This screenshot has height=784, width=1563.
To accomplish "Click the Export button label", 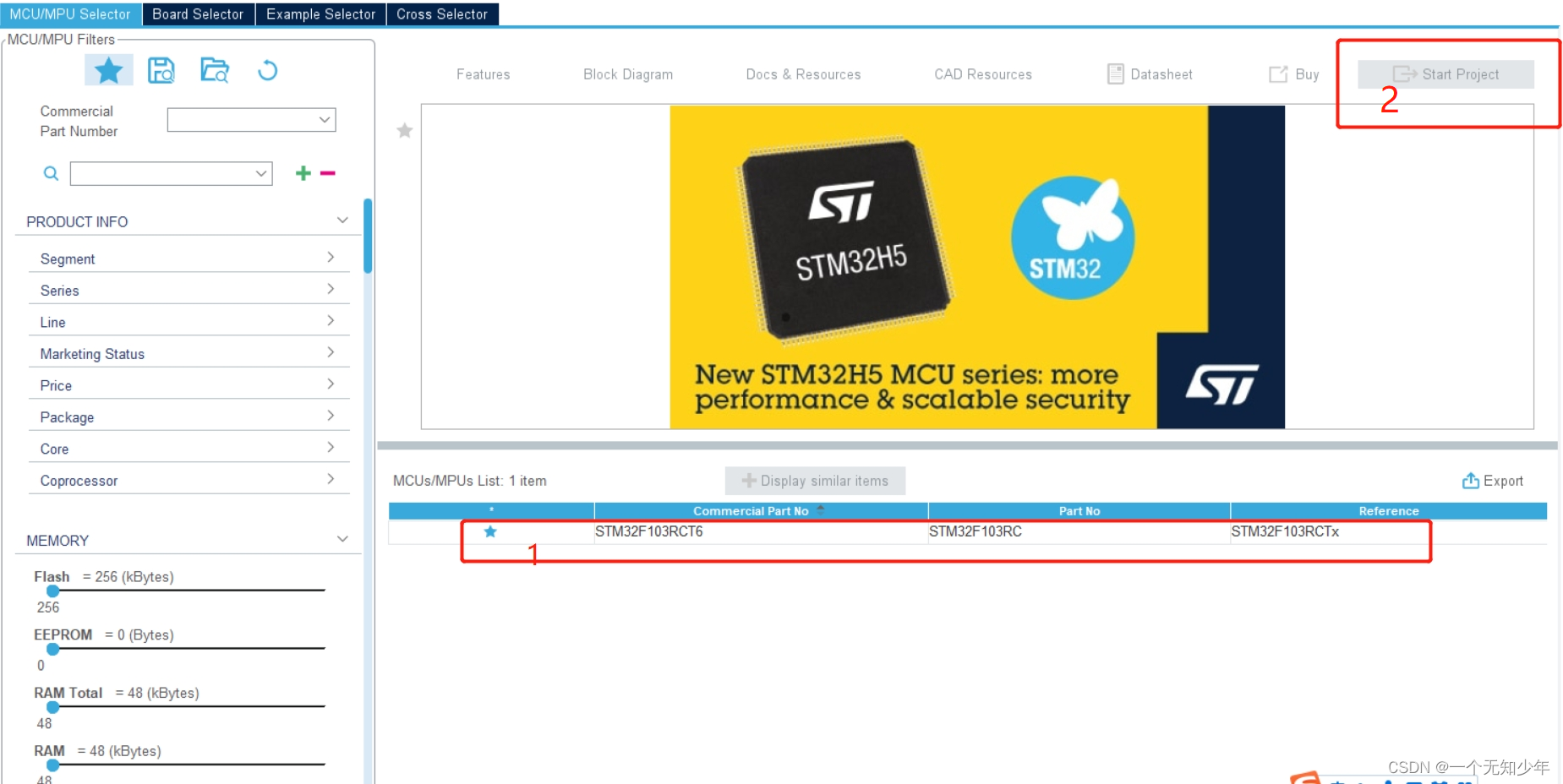I will (x=1503, y=481).
